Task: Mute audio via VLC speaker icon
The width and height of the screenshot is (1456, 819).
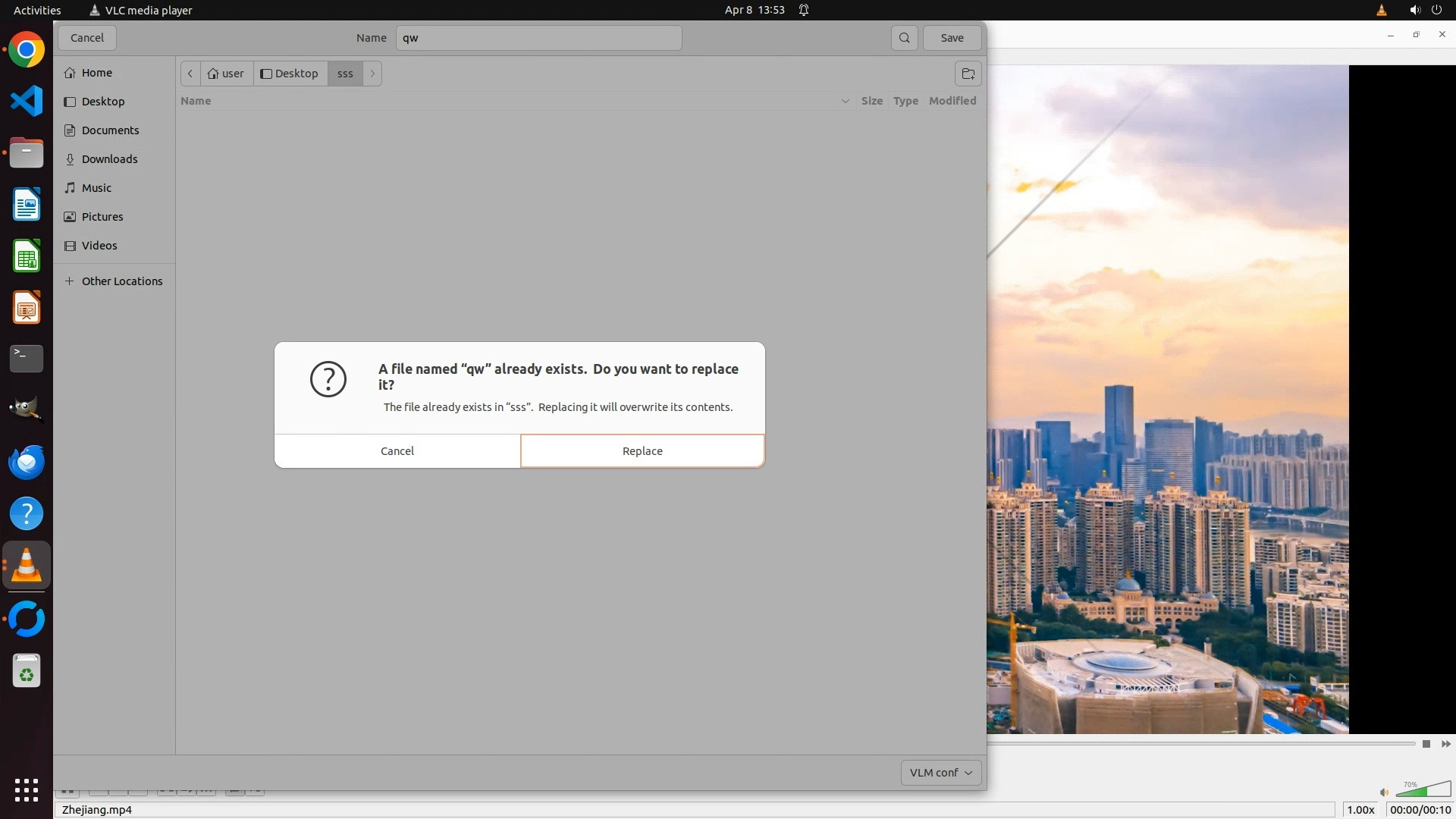Action: [x=1384, y=792]
